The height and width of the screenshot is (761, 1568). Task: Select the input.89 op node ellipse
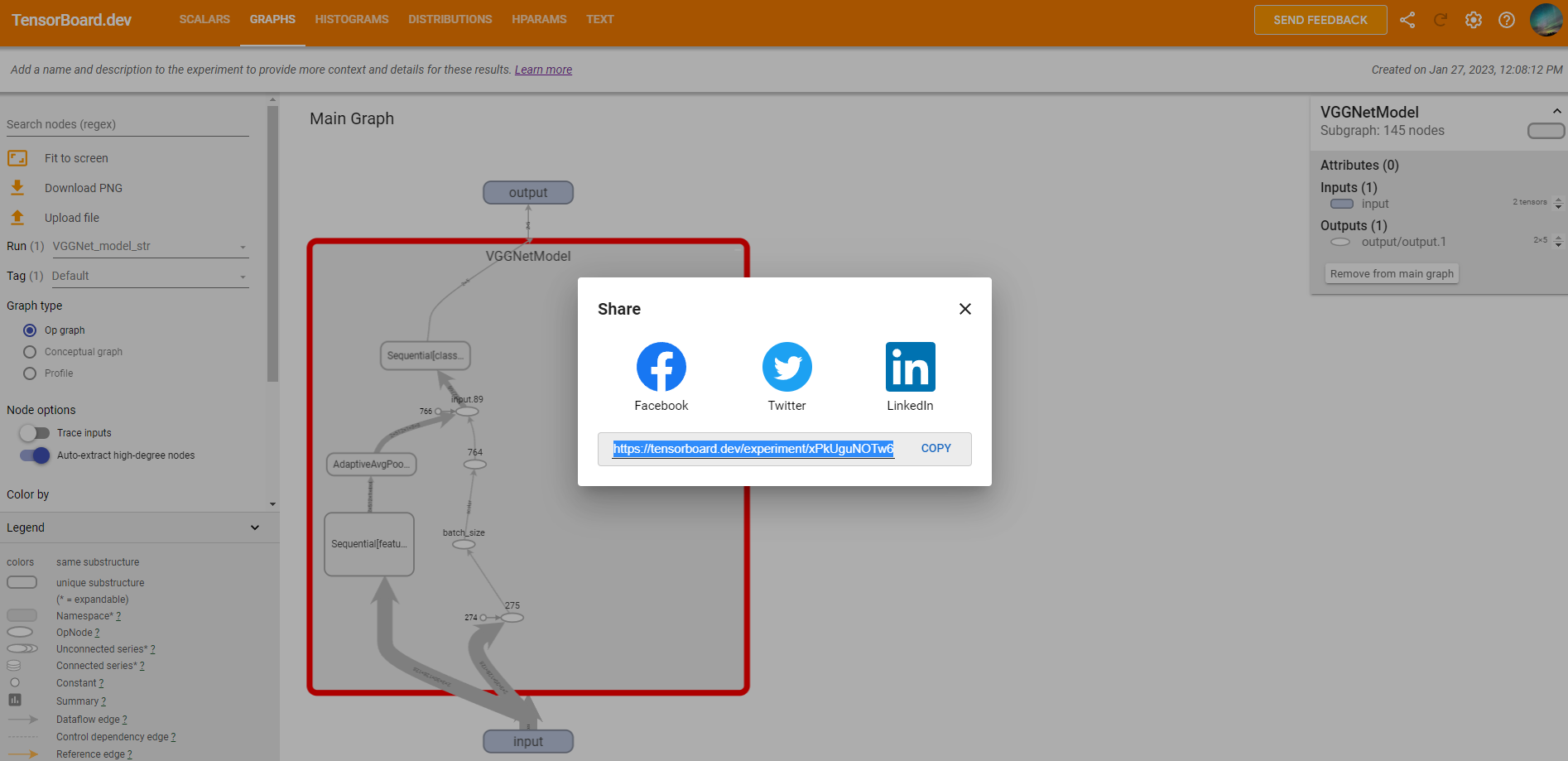[467, 412]
